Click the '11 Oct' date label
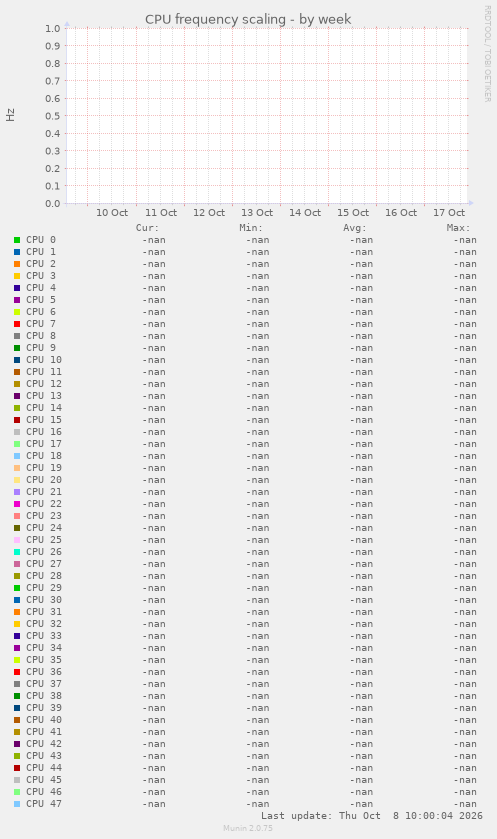497x839 pixels. coord(160,212)
